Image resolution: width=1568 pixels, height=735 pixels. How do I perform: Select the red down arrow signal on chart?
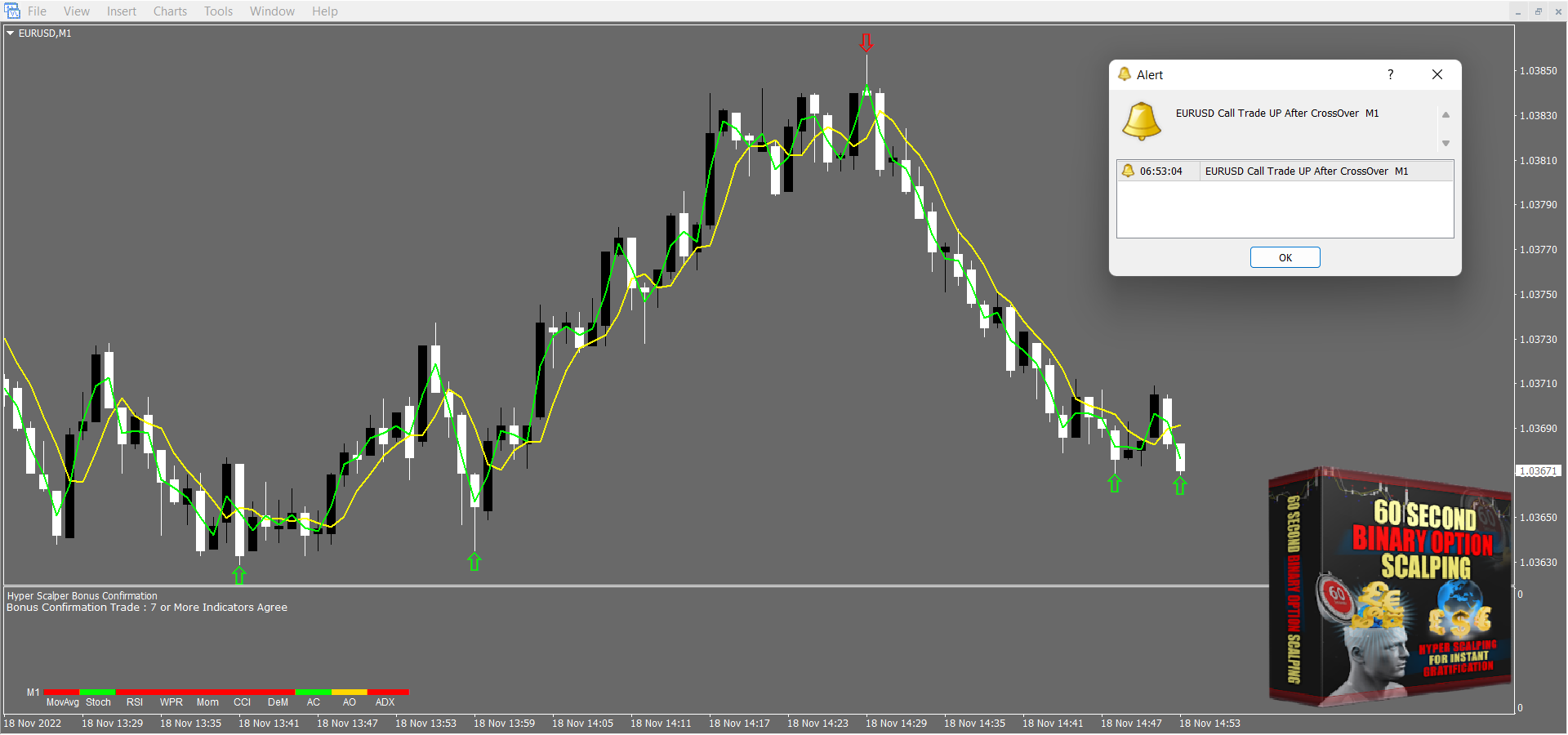pyautogui.click(x=866, y=42)
